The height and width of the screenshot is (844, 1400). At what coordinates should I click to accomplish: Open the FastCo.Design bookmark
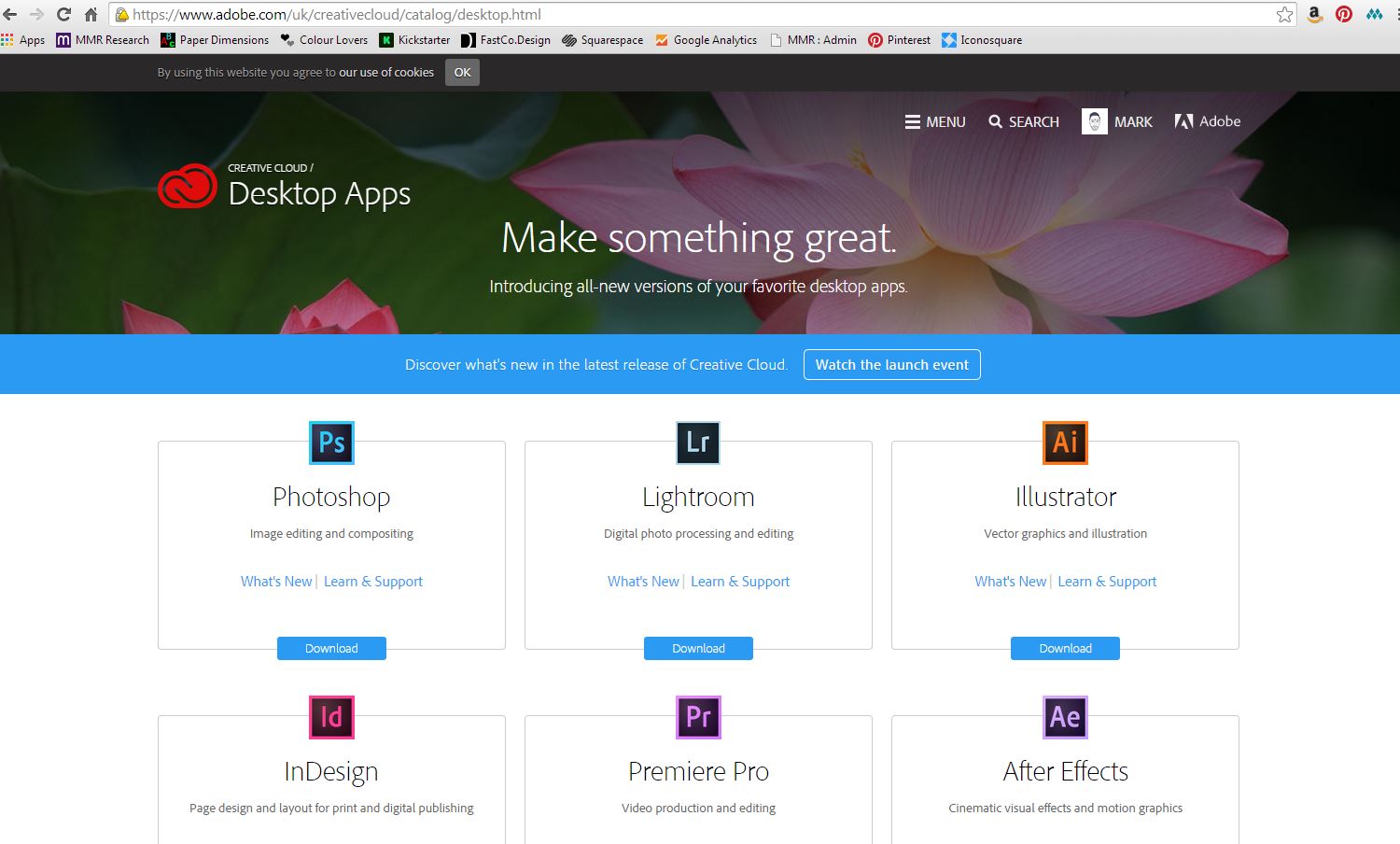click(x=506, y=40)
